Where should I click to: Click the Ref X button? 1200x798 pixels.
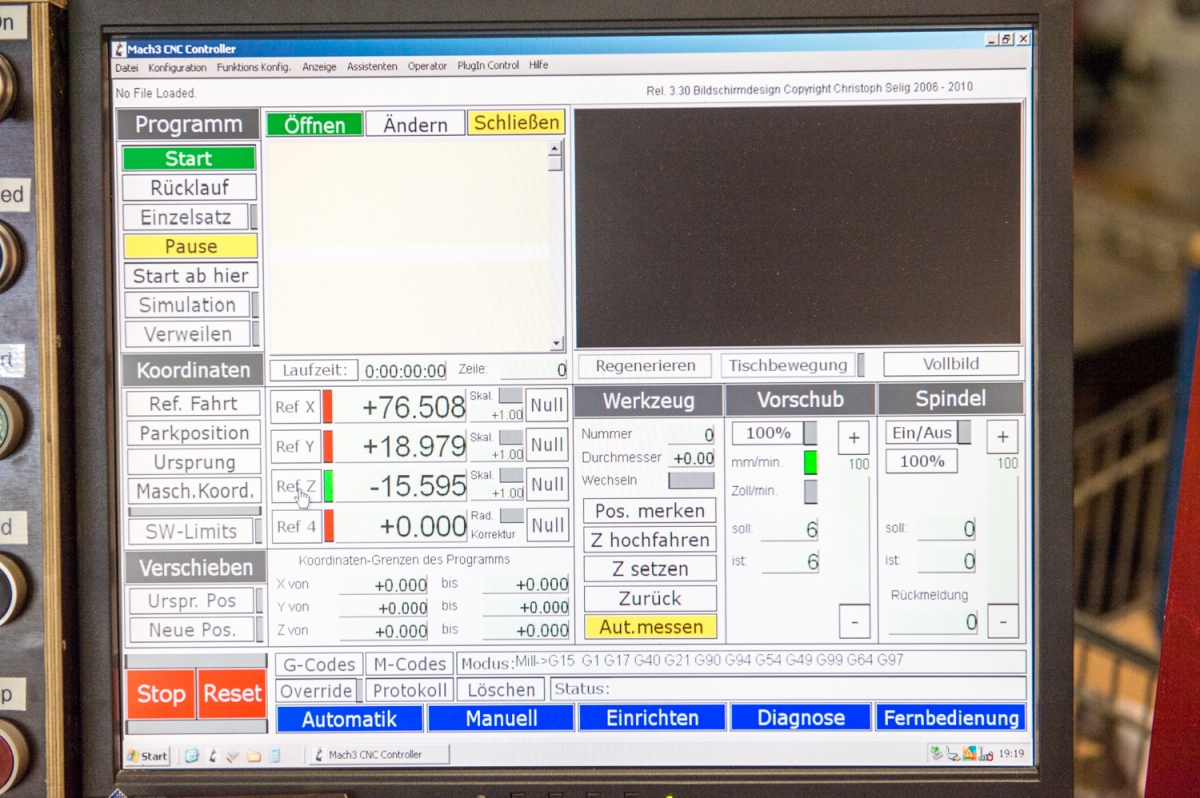295,407
